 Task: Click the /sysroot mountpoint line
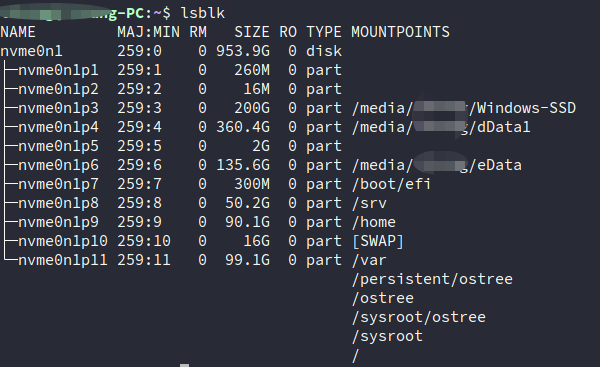[387, 336]
